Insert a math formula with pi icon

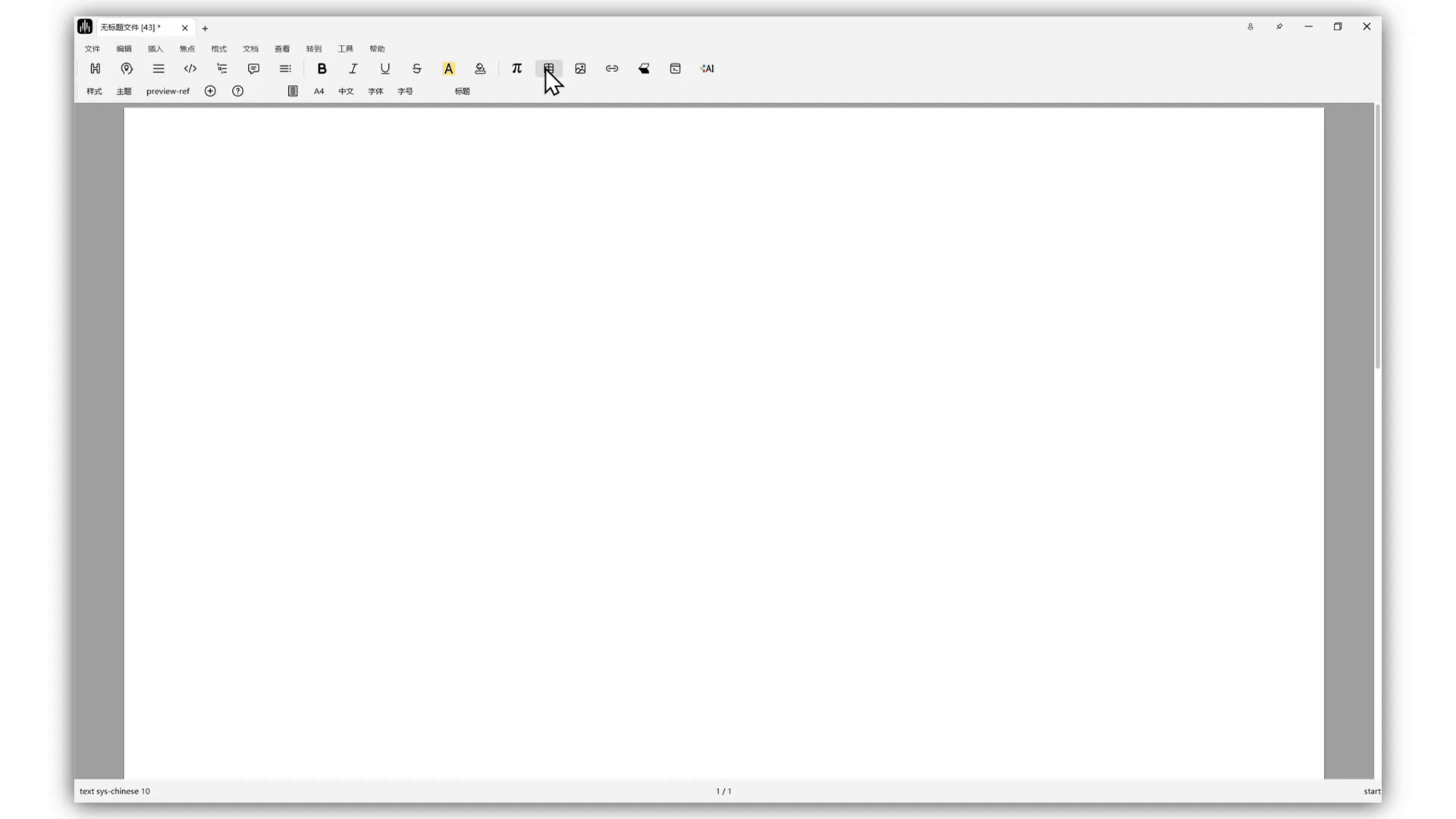click(516, 68)
